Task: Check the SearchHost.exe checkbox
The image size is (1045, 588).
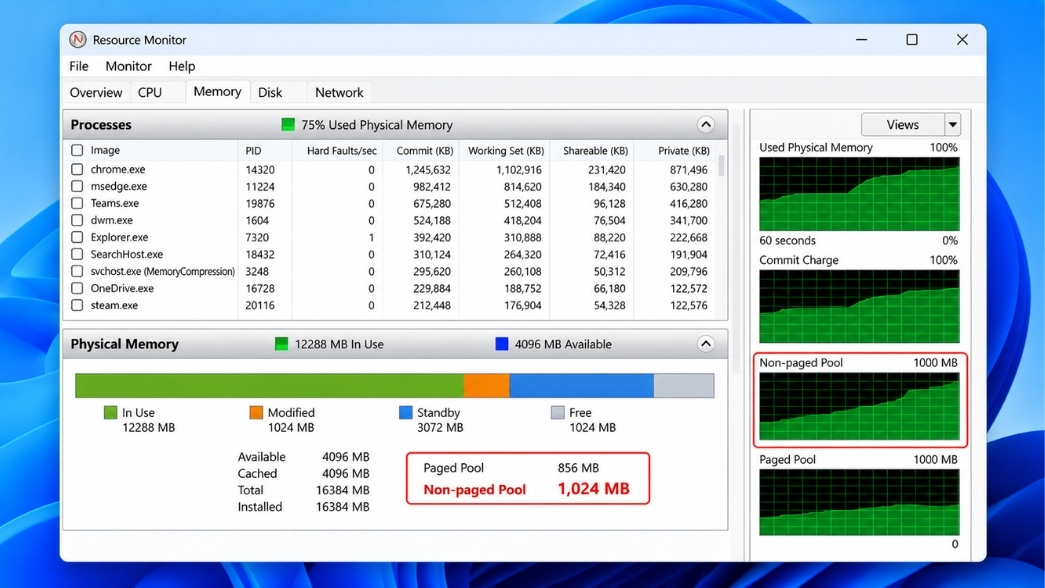Action: (77, 254)
